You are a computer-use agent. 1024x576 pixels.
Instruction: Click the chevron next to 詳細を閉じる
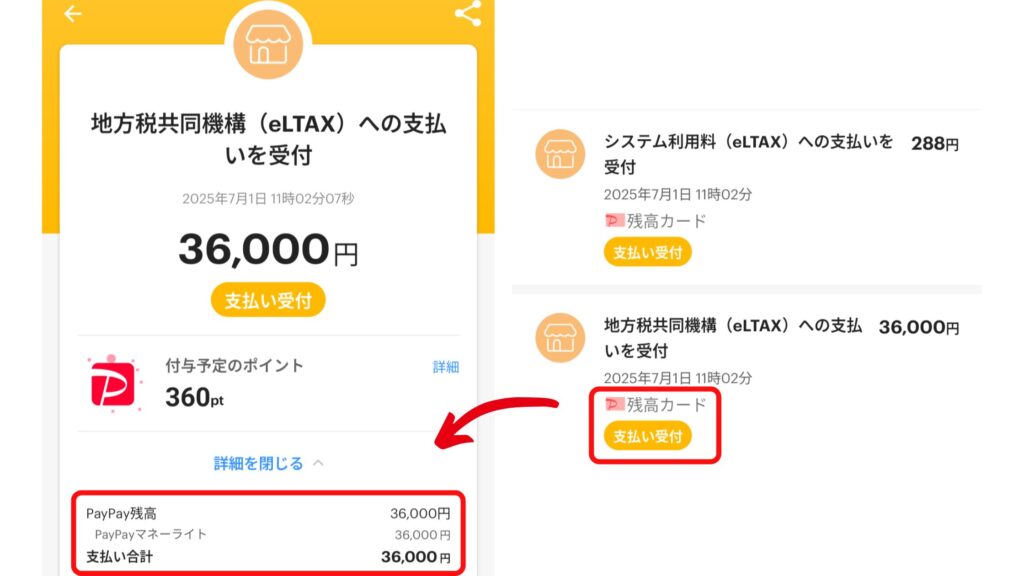318,463
